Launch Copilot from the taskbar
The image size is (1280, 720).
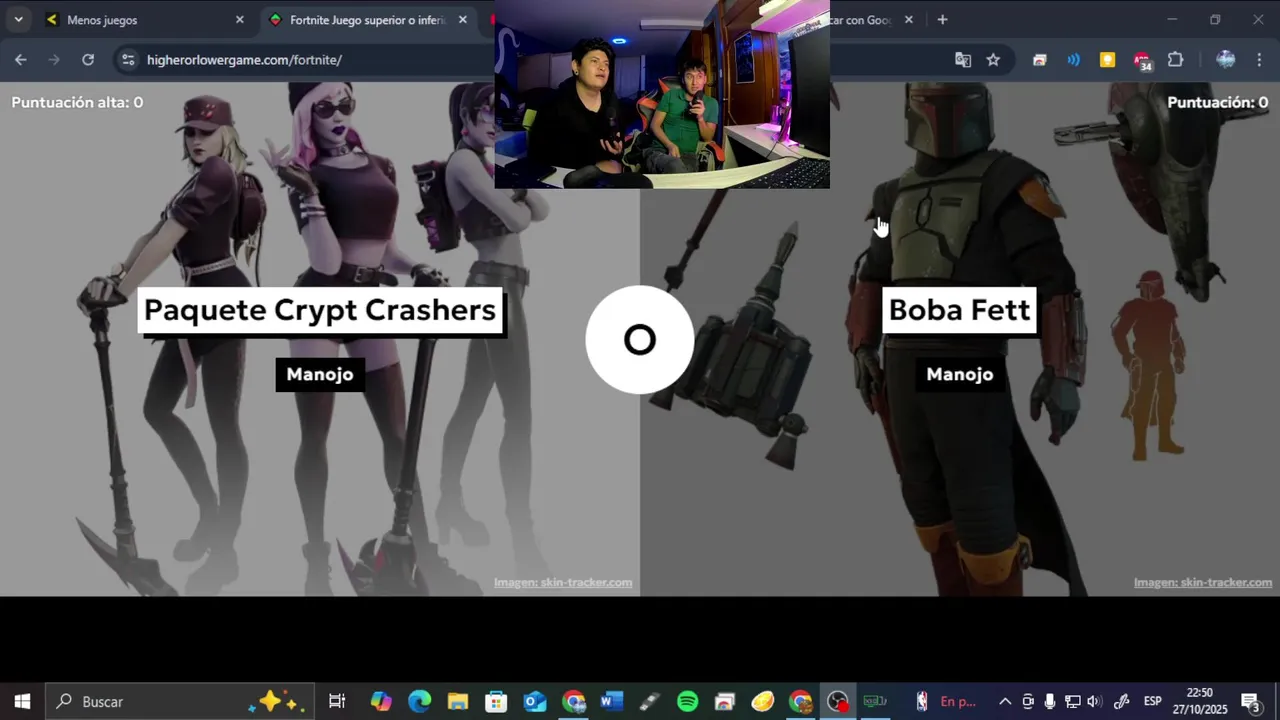(381, 702)
